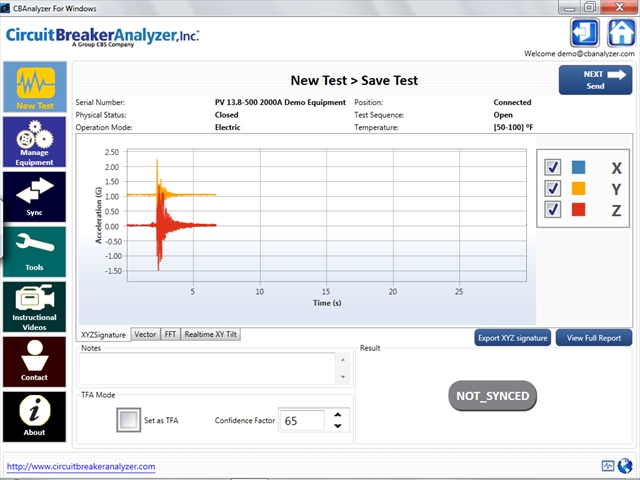Screen dimensions: 640x480
Task: Uncheck the X axis checkbox
Action: (553, 167)
